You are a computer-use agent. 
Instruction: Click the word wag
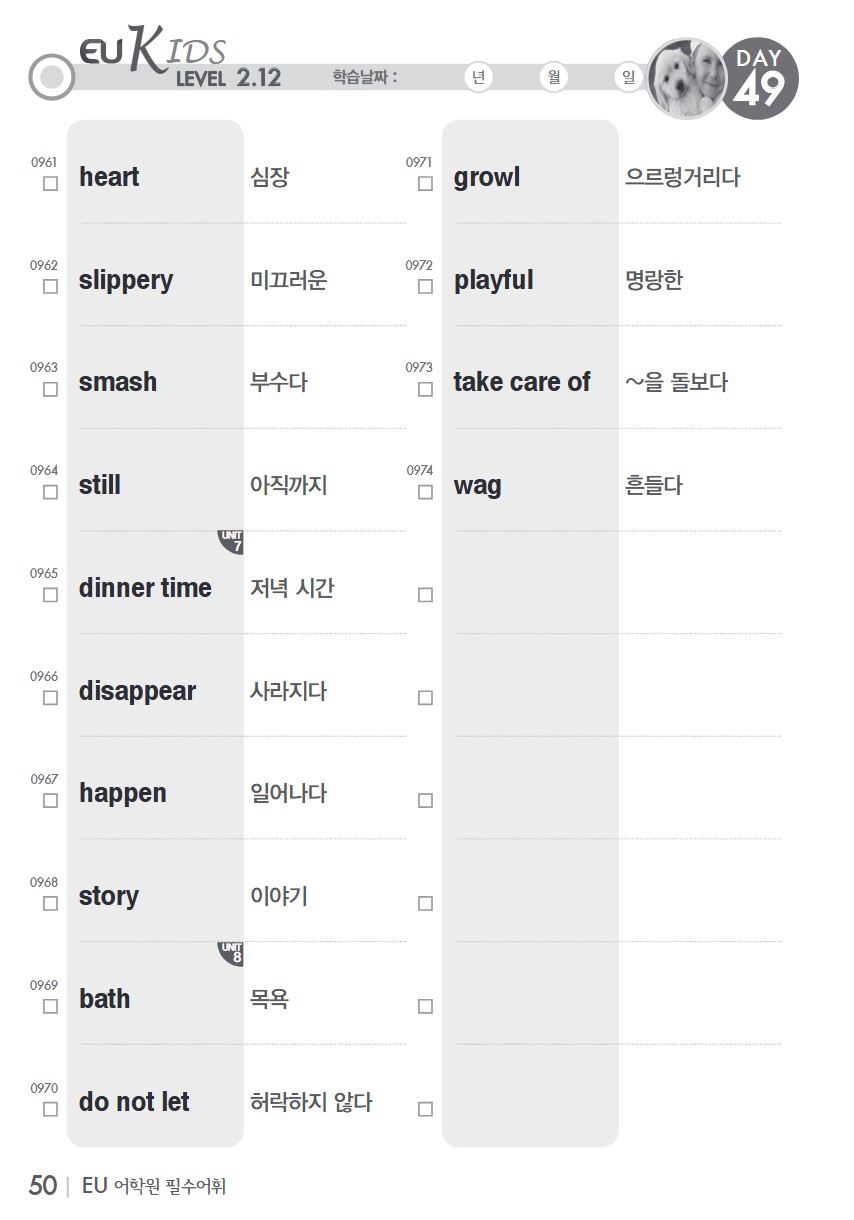[x=477, y=487]
